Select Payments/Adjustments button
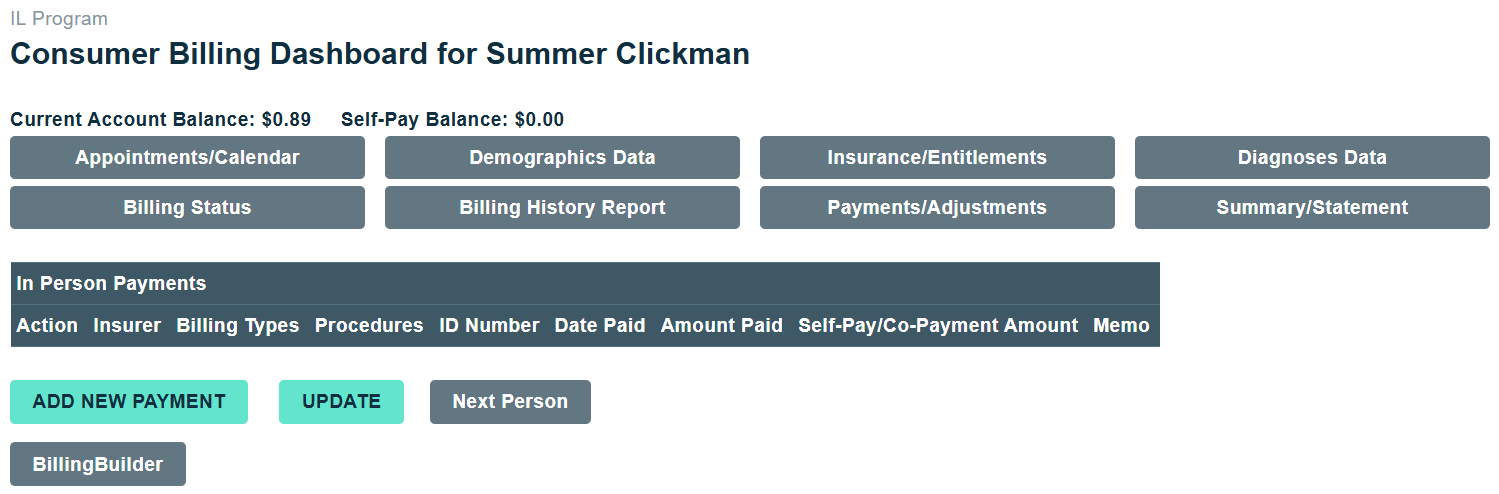This screenshot has height=494, width=1499. 937,208
